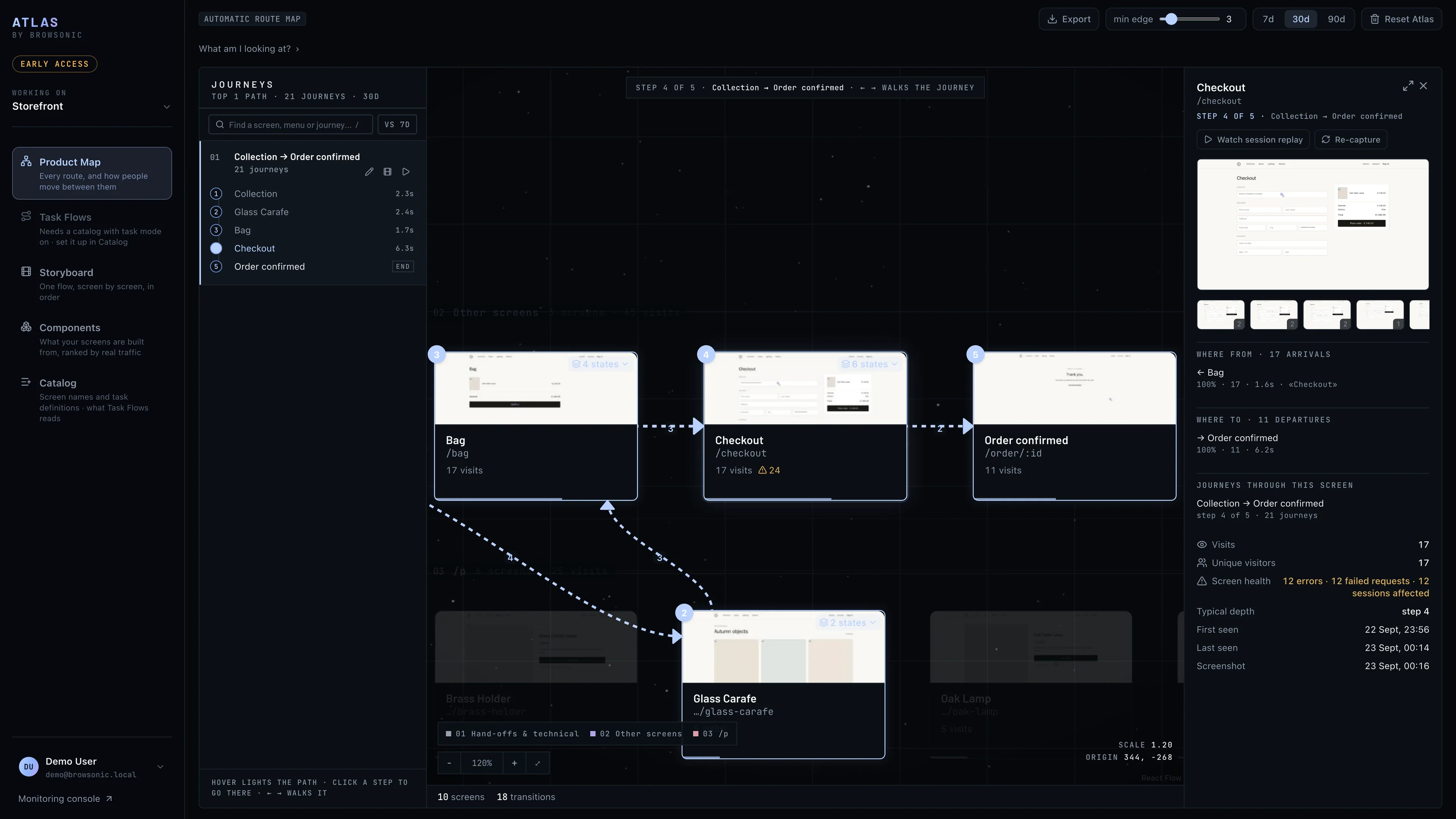The width and height of the screenshot is (1456, 819).
Task: Open the storyboard film icon for the journey
Action: tap(387, 172)
